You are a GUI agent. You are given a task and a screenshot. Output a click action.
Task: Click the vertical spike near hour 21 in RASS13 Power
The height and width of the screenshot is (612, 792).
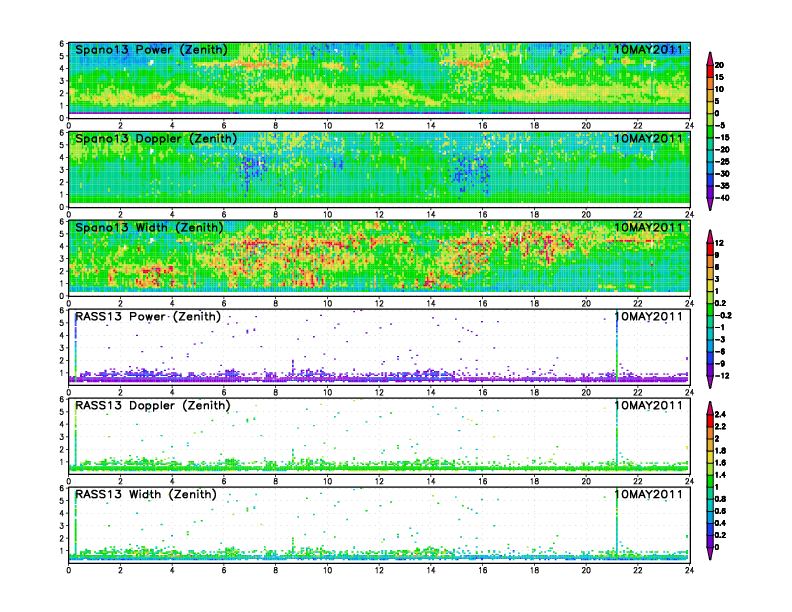pos(617,348)
